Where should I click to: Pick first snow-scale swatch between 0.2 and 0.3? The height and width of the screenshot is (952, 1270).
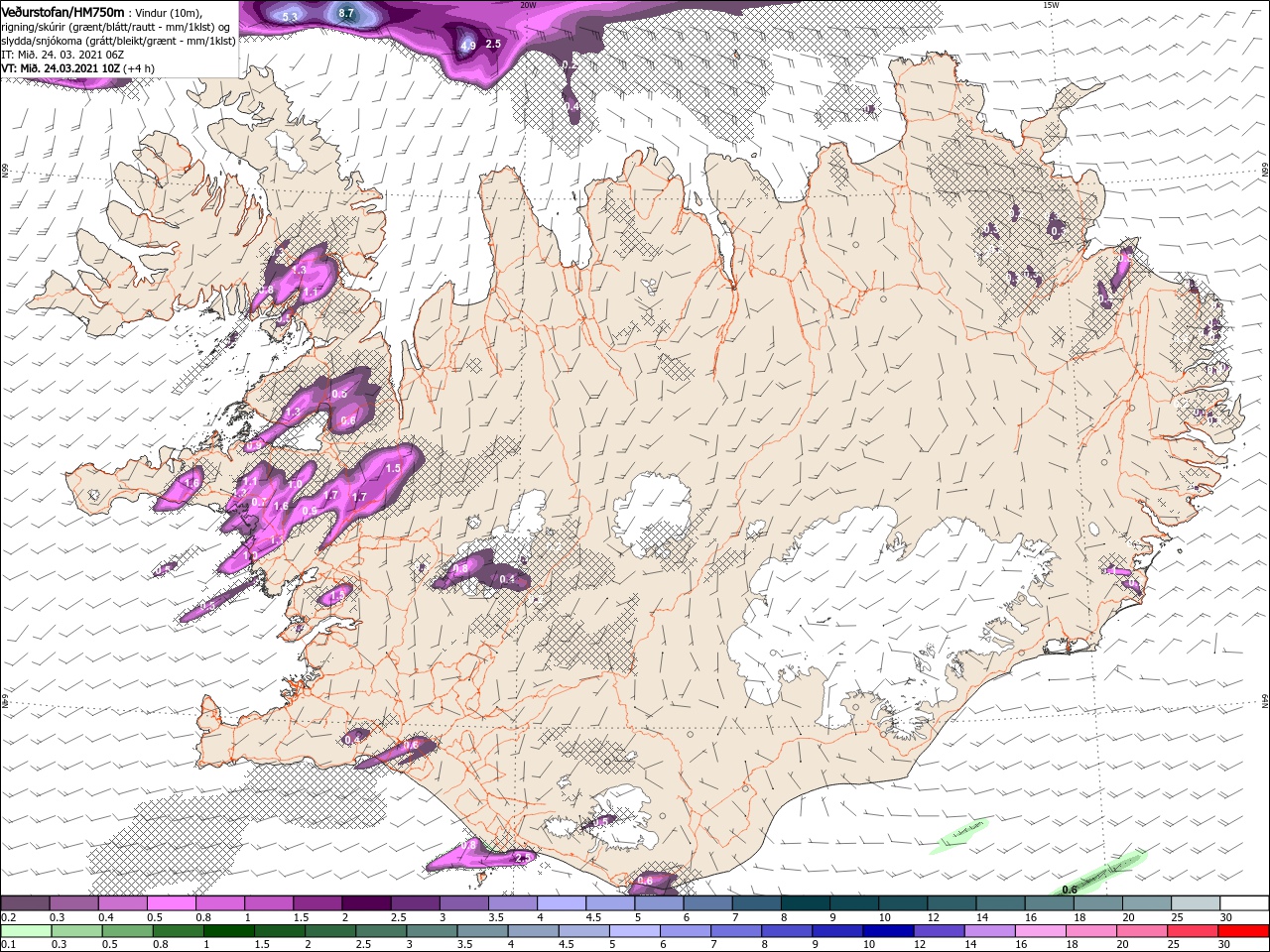point(24,903)
